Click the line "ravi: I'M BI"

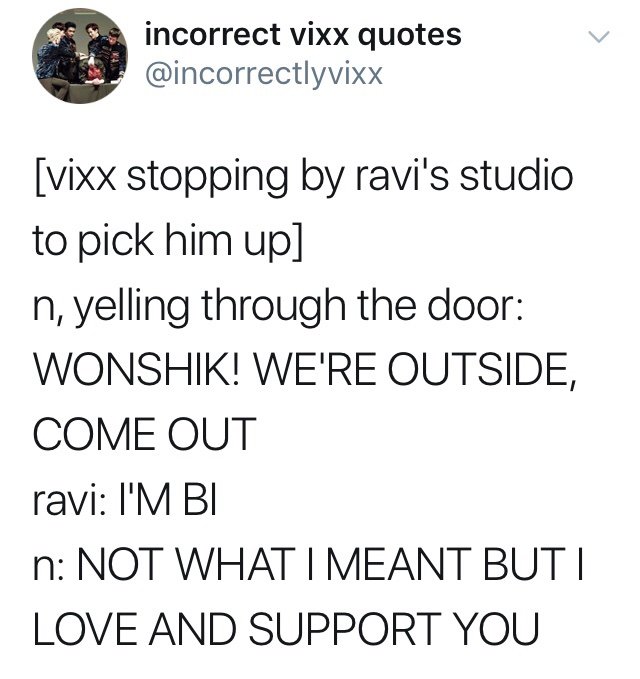pos(125,498)
